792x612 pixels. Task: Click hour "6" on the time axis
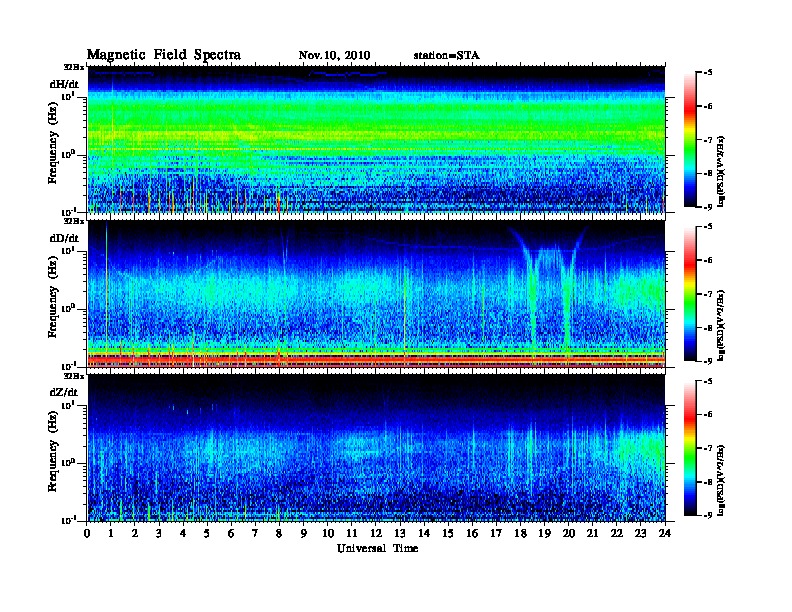231,534
